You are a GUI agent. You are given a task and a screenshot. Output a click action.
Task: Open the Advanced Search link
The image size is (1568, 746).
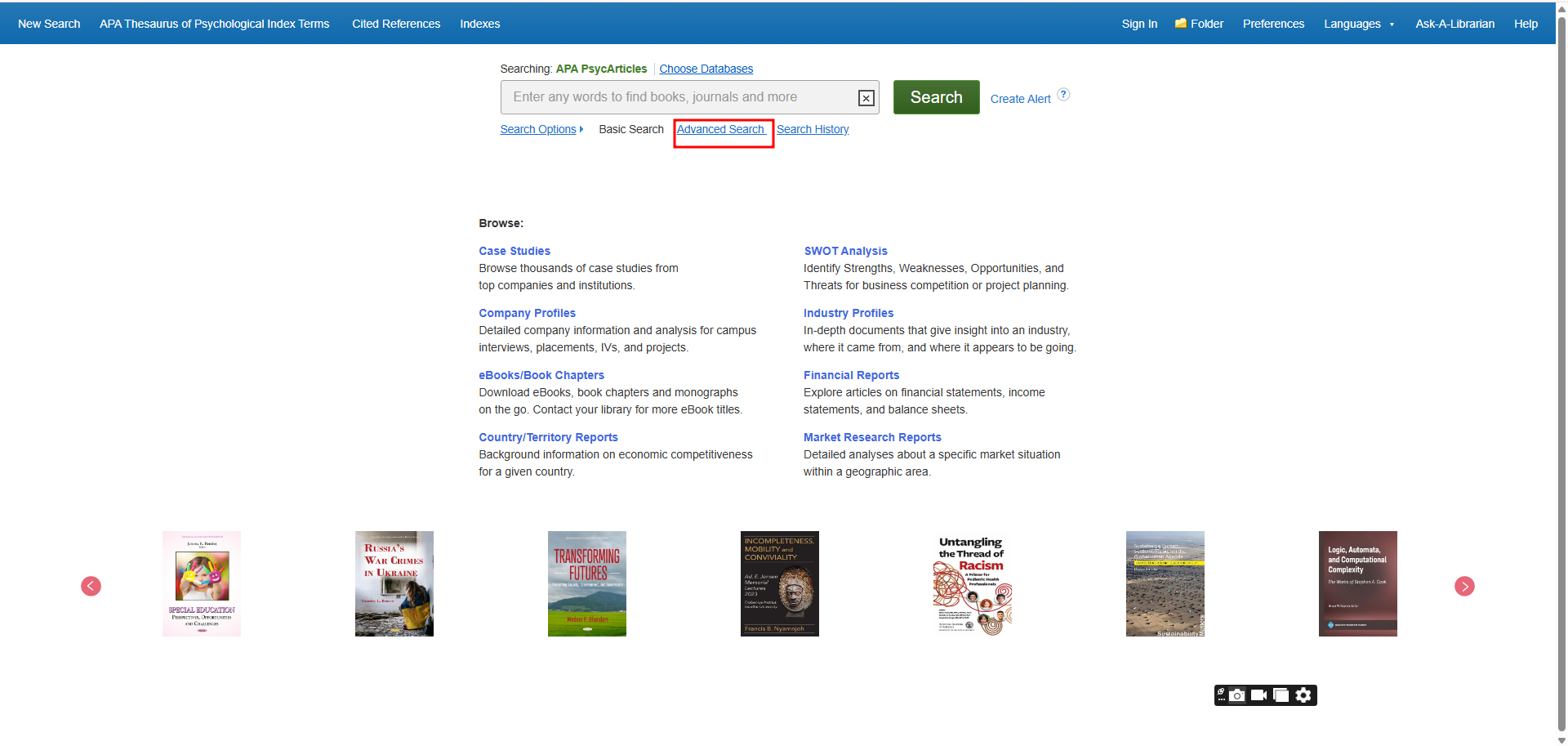[x=720, y=129]
